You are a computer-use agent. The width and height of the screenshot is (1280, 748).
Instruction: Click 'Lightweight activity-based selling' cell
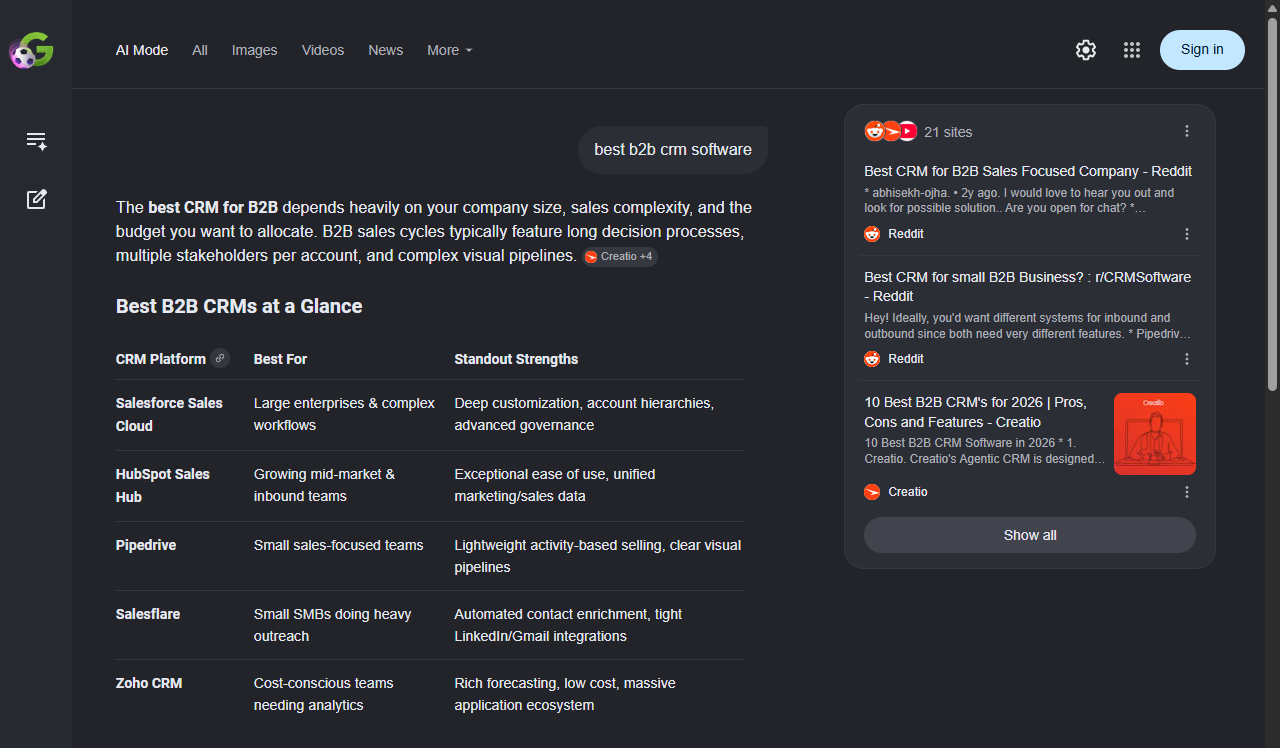click(598, 556)
